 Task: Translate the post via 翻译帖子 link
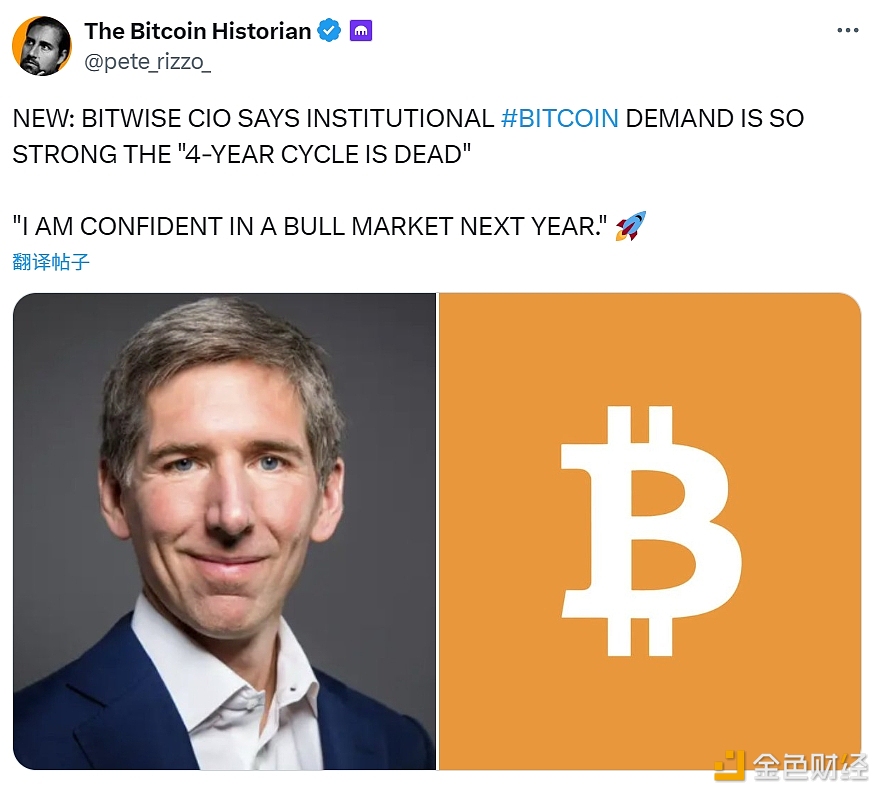(x=51, y=262)
